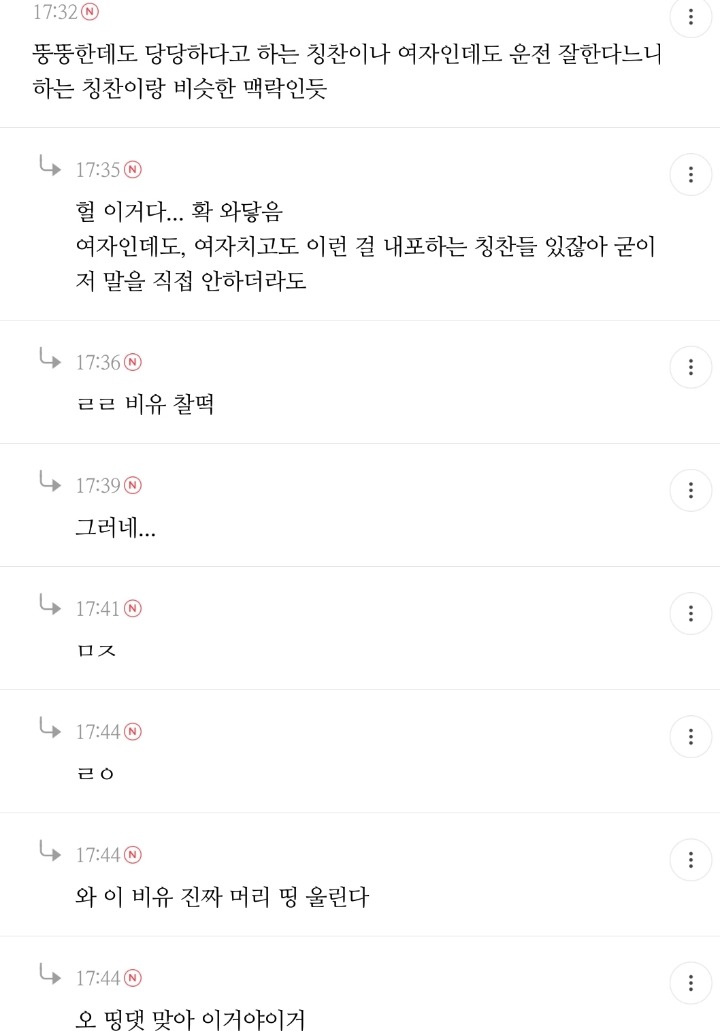This screenshot has width=720, height=1031.
Task: Open the options menu on the 17:32 comment
Action: (x=691, y=18)
